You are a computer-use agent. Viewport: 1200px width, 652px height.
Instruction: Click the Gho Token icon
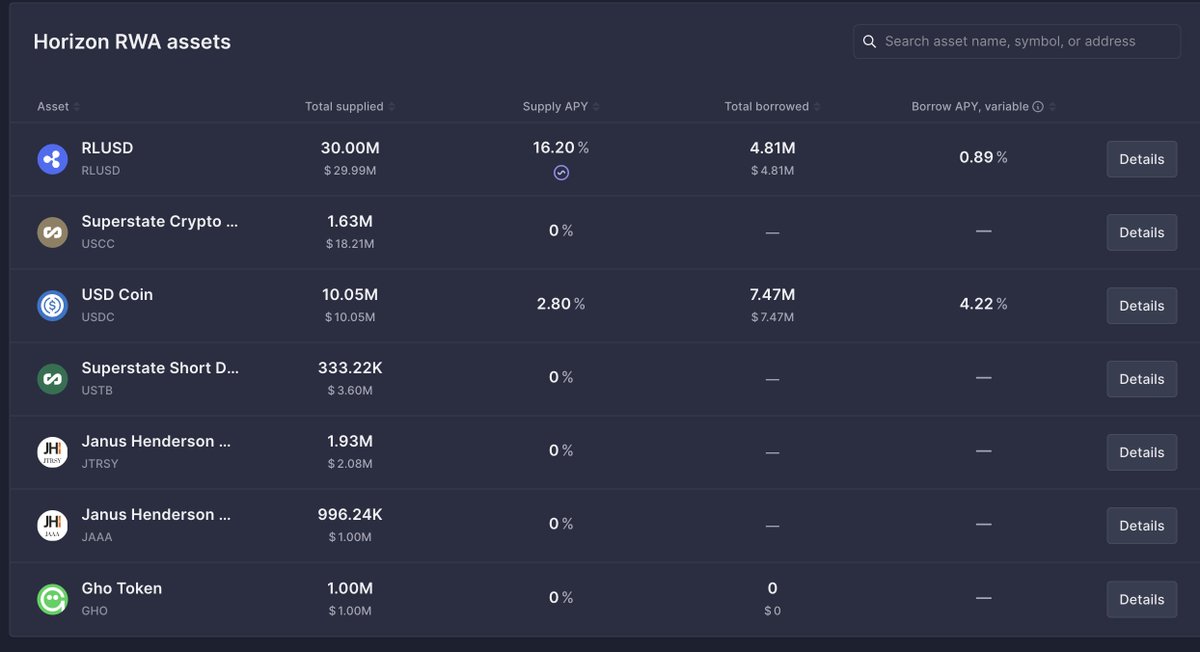tap(52, 599)
